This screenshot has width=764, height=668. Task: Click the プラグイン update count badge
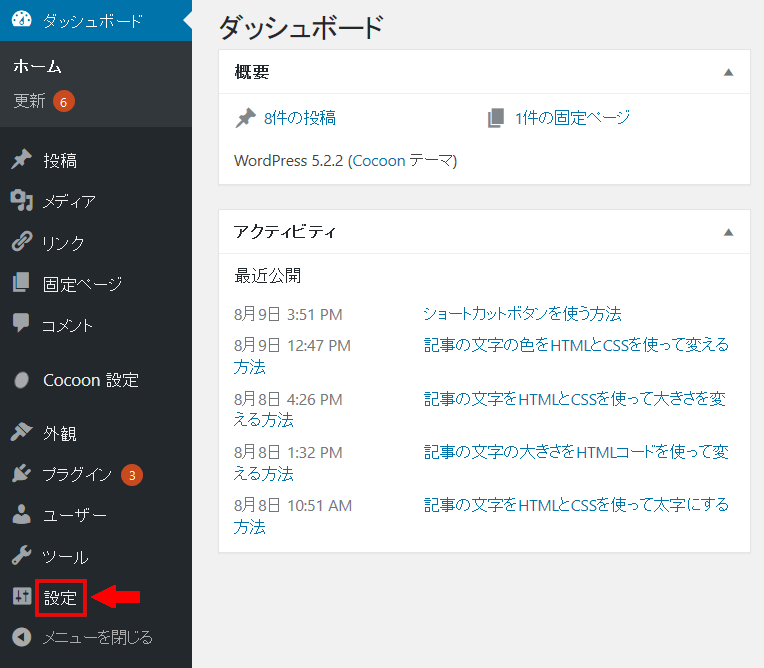coord(132,474)
